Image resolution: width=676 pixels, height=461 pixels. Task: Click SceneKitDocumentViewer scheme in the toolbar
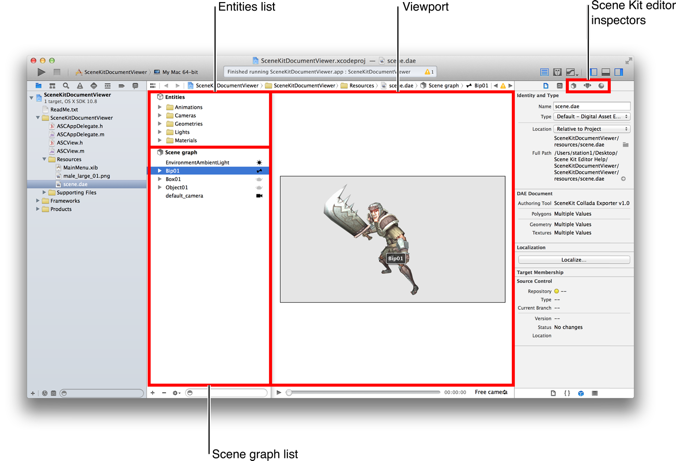click(111, 72)
